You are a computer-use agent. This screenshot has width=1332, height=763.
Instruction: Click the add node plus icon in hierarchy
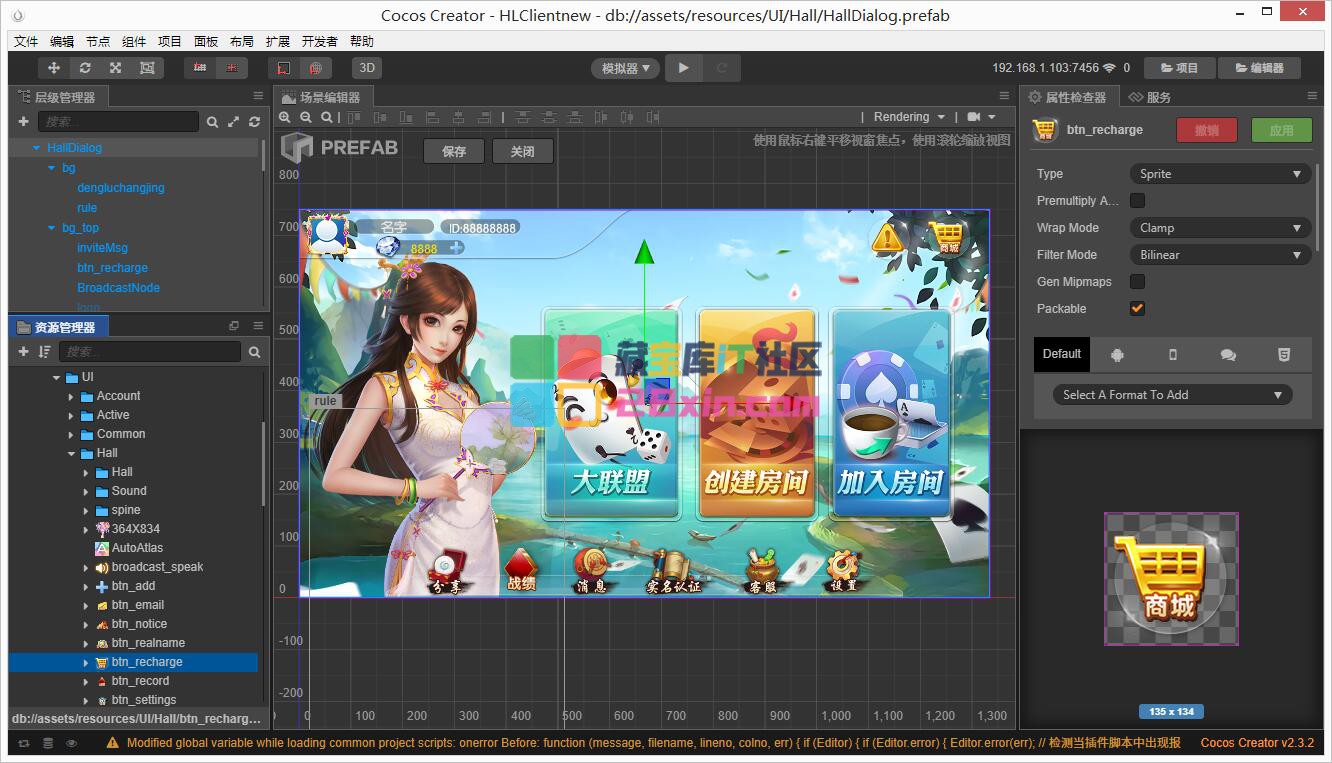coord(24,121)
